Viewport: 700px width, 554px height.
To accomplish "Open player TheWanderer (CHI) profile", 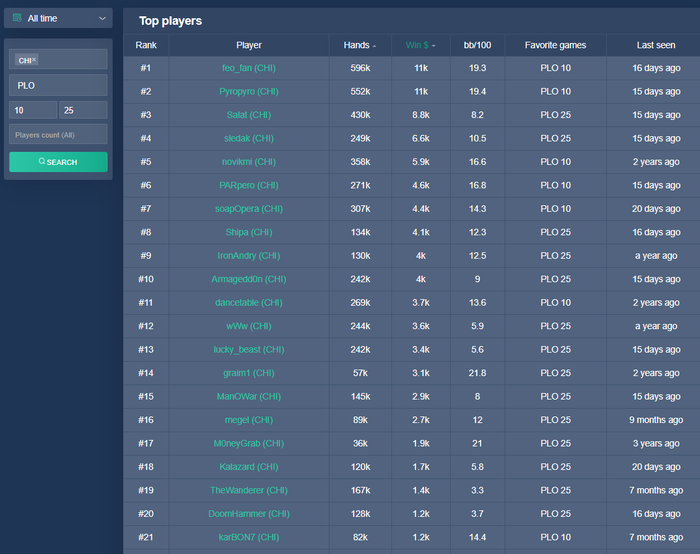I will pyautogui.click(x=249, y=490).
